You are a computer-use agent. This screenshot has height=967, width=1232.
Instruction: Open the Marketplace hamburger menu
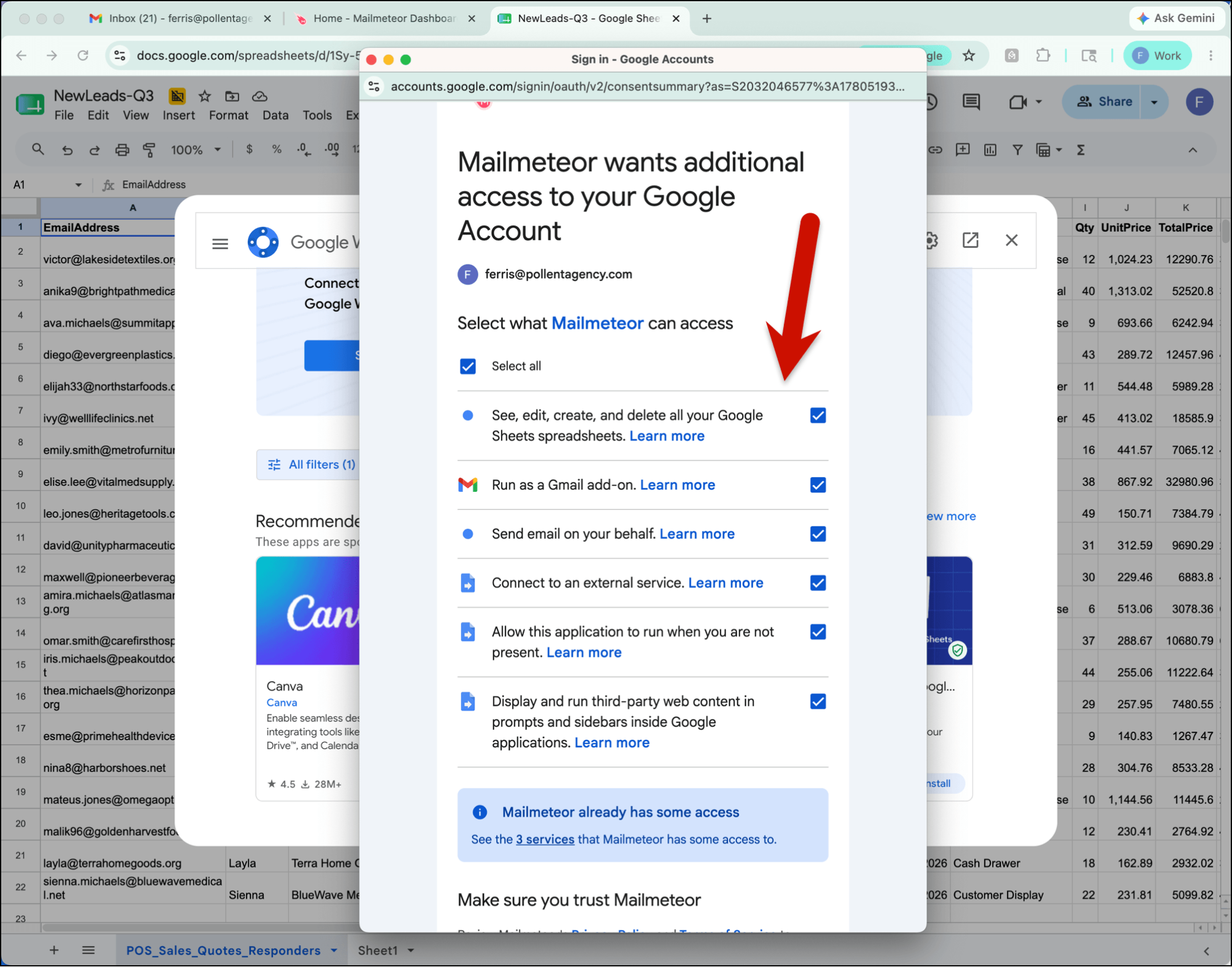pos(220,243)
